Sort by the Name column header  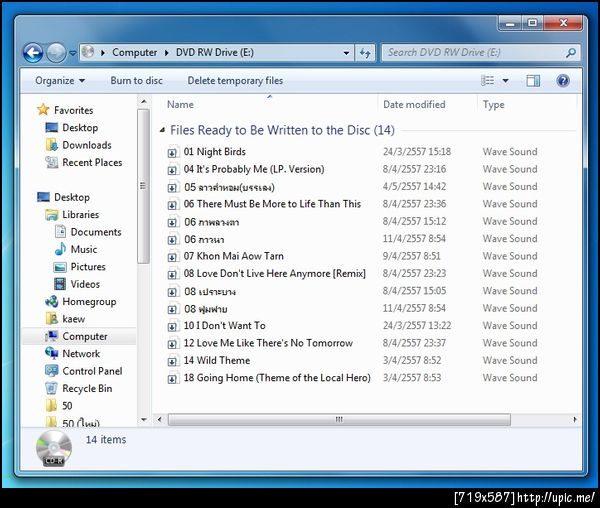pyautogui.click(x=180, y=104)
